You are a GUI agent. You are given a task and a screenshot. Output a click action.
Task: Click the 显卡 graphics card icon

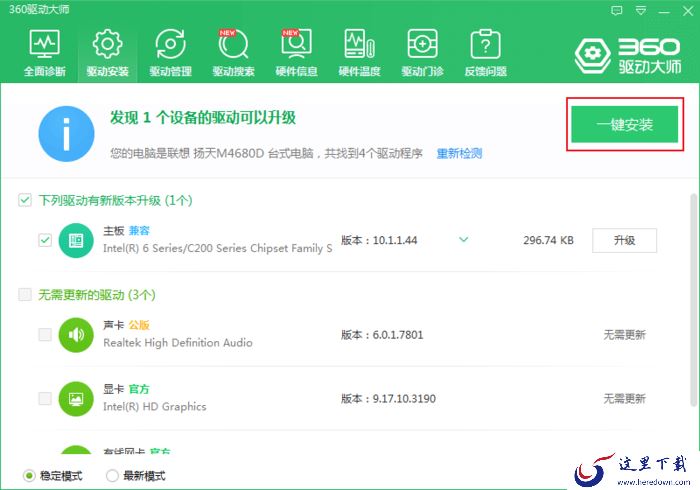pos(76,399)
